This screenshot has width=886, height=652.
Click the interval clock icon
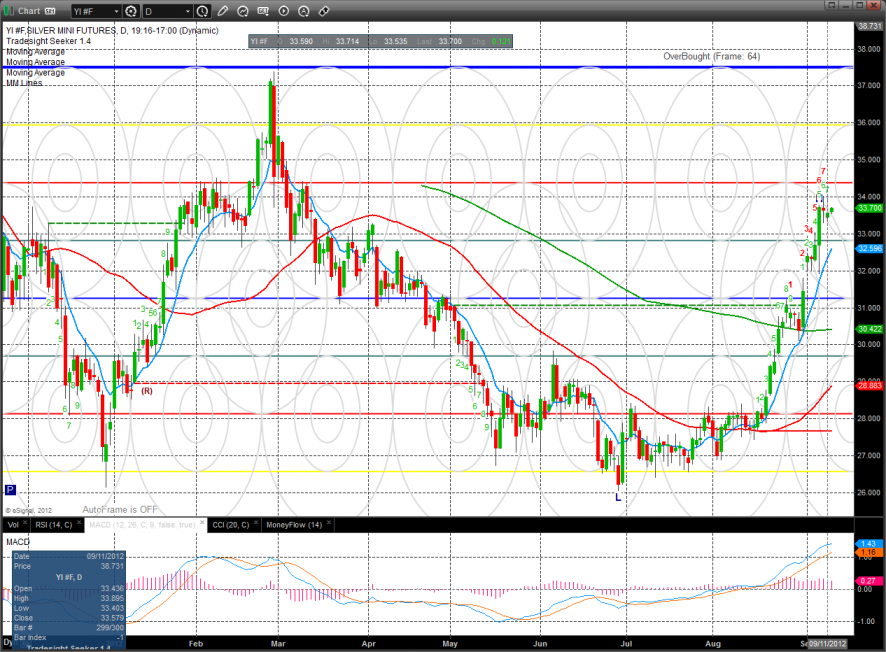point(203,11)
